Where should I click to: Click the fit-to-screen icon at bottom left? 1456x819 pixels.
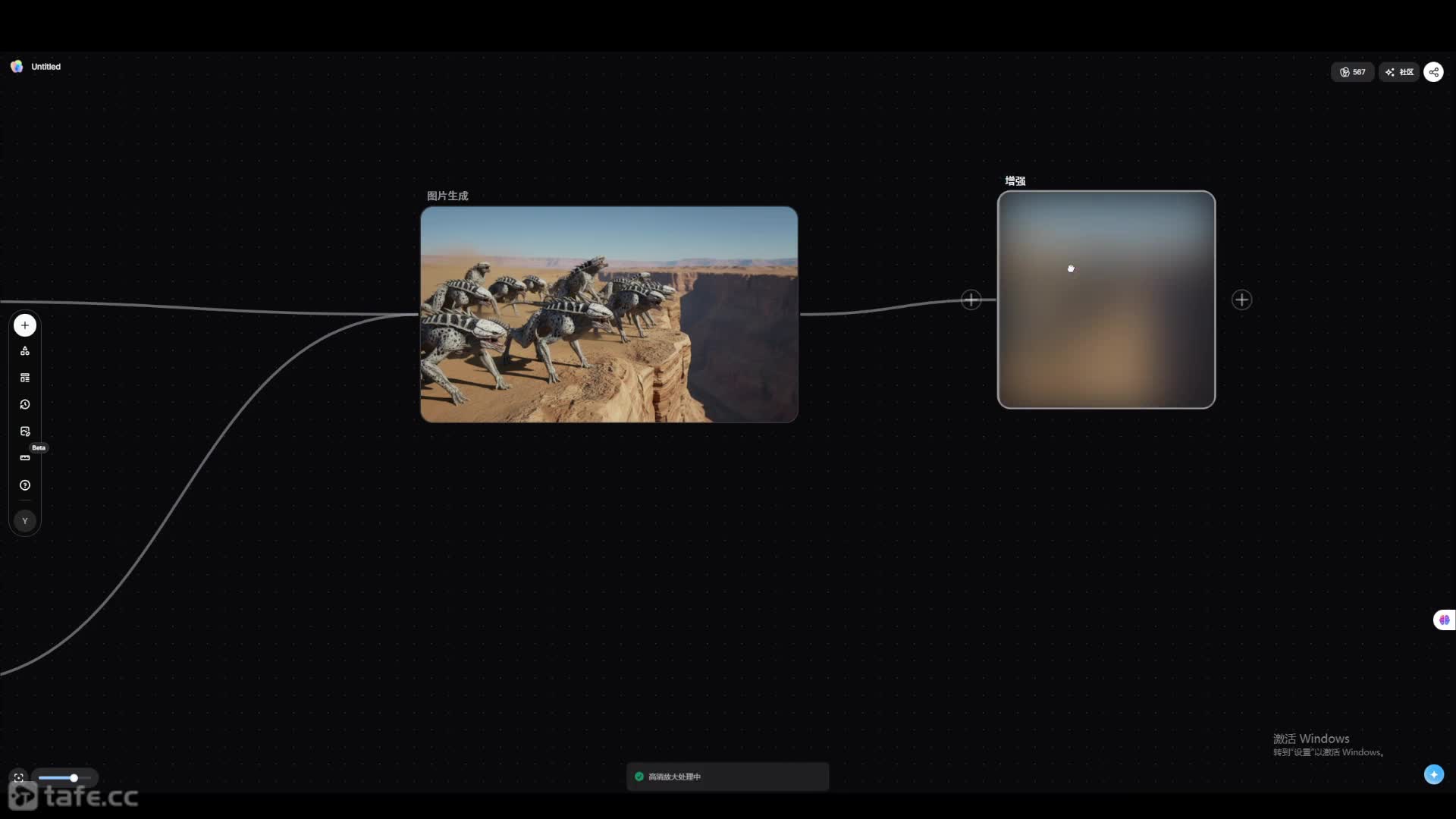[19, 778]
